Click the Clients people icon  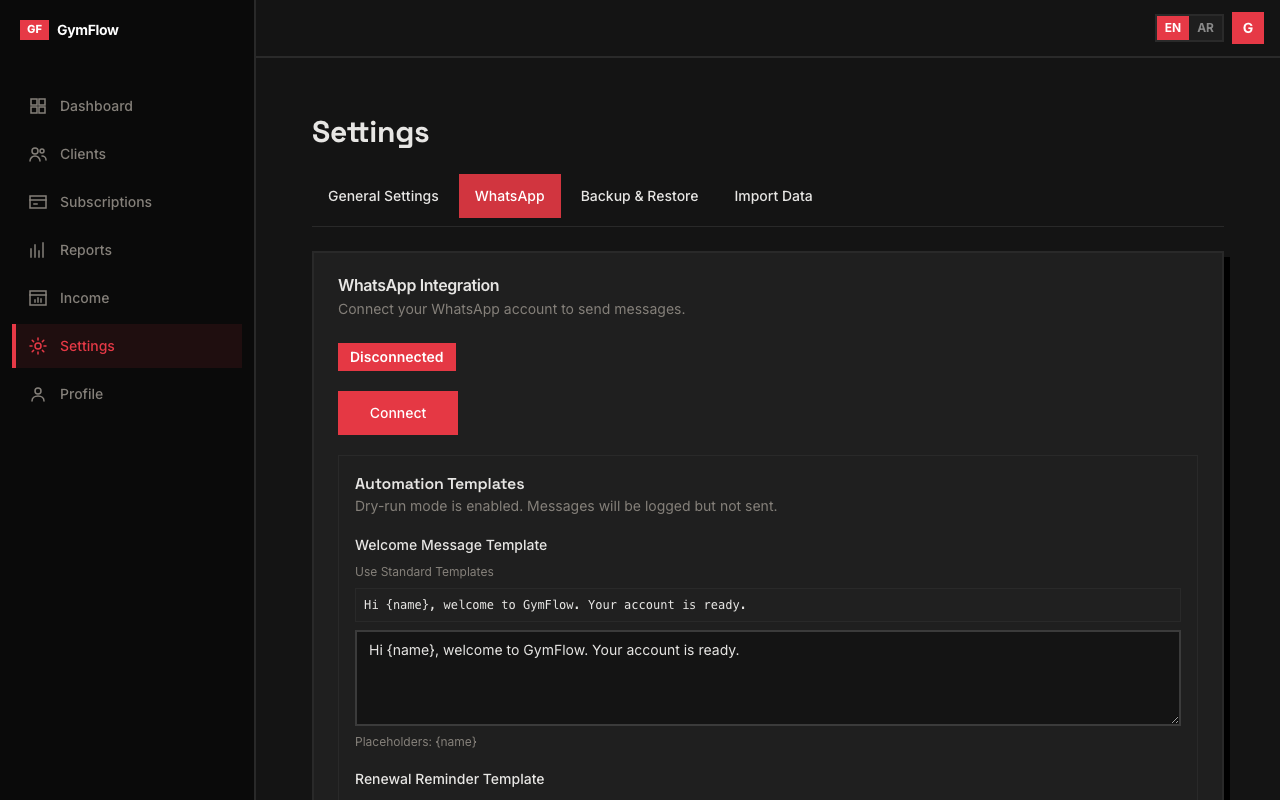point(38,154)
